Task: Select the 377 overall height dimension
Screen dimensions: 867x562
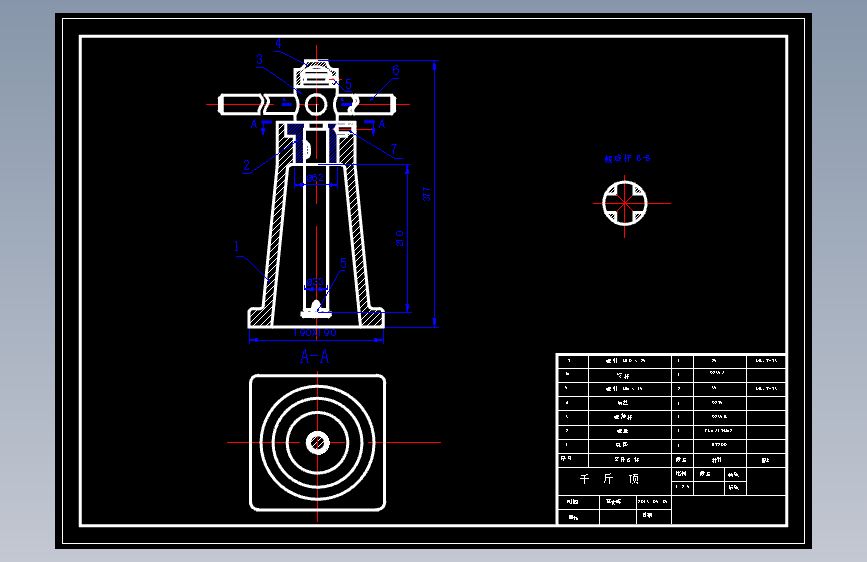Action: pos(426,194)
